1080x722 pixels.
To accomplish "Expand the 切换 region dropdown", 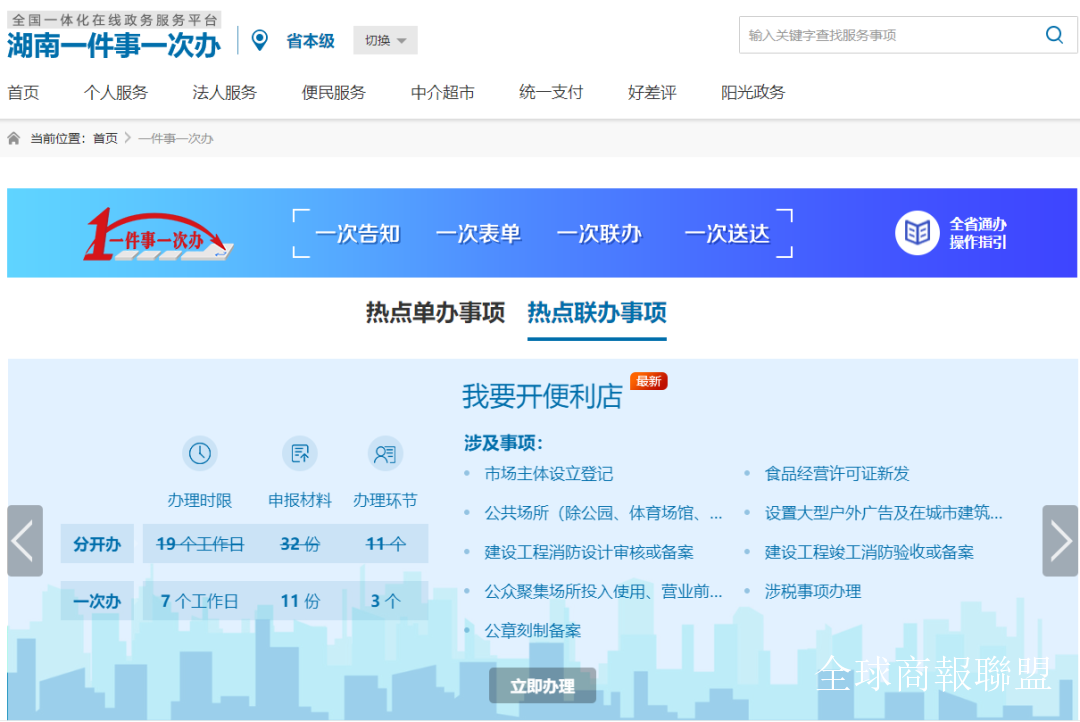I will coord(385,41).
